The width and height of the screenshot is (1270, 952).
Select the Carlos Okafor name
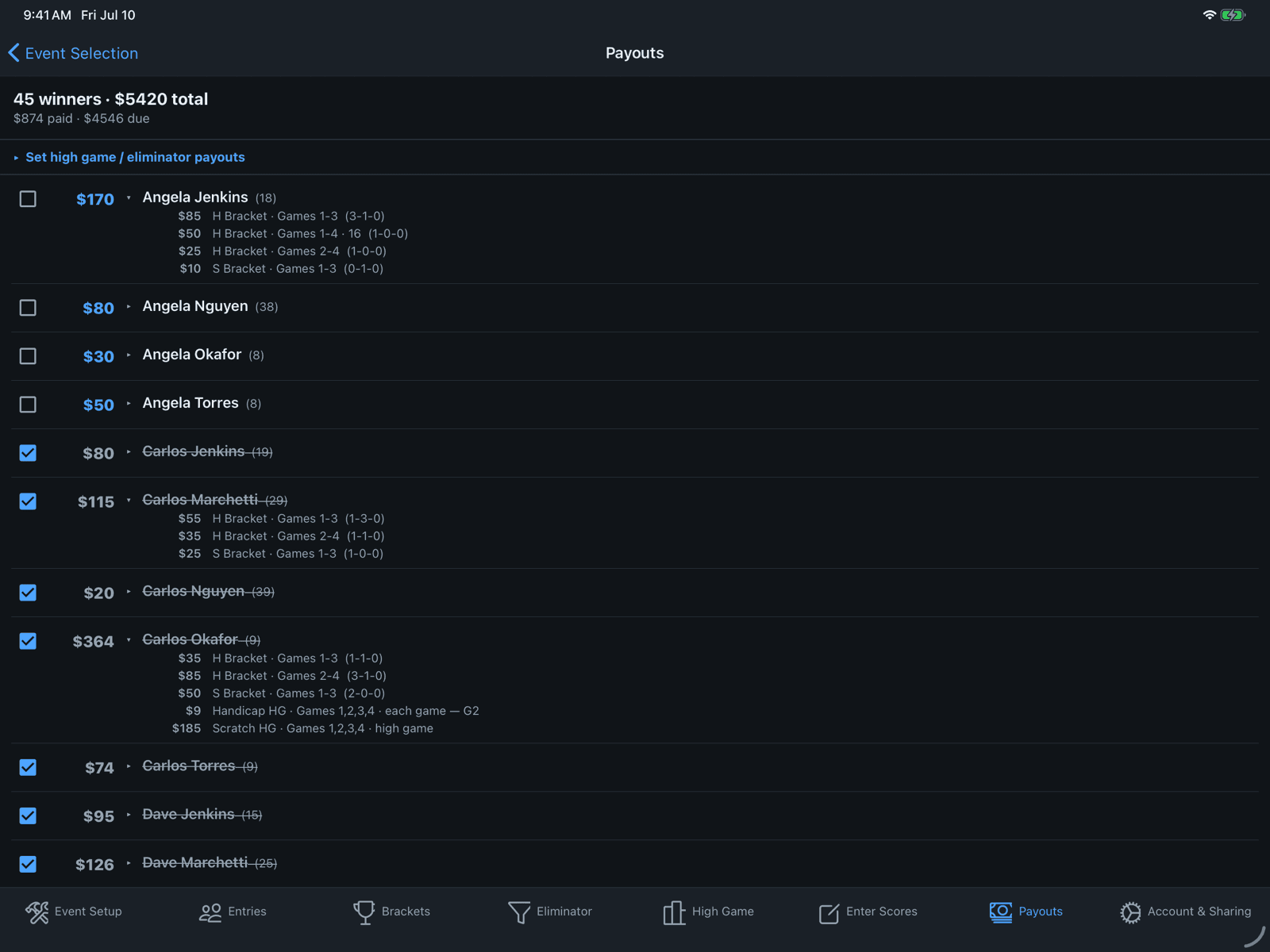[190, 639]
